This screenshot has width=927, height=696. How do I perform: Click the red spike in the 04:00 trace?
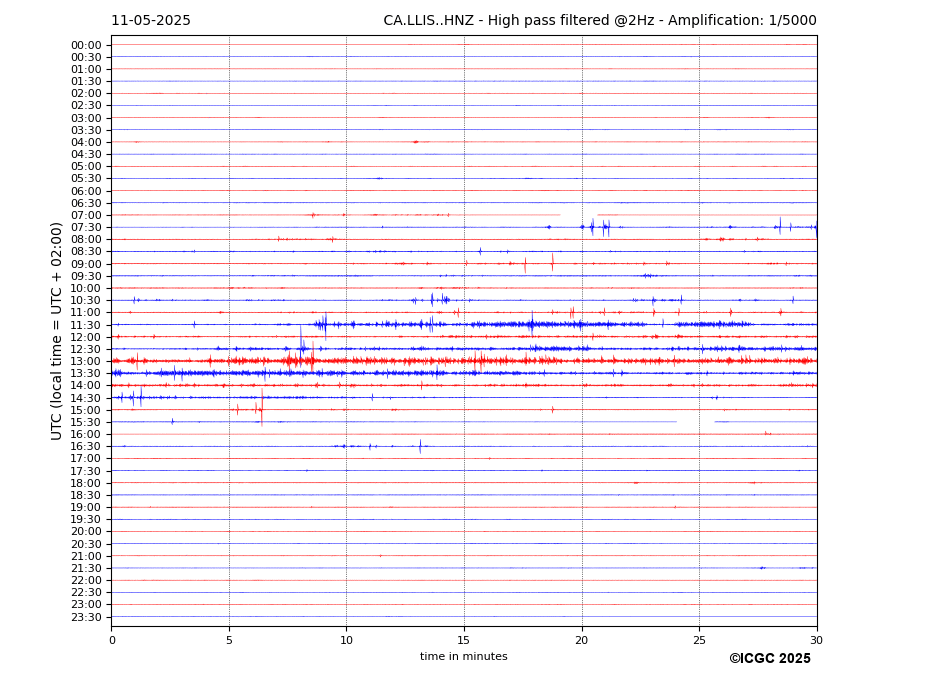click(416, 142)
